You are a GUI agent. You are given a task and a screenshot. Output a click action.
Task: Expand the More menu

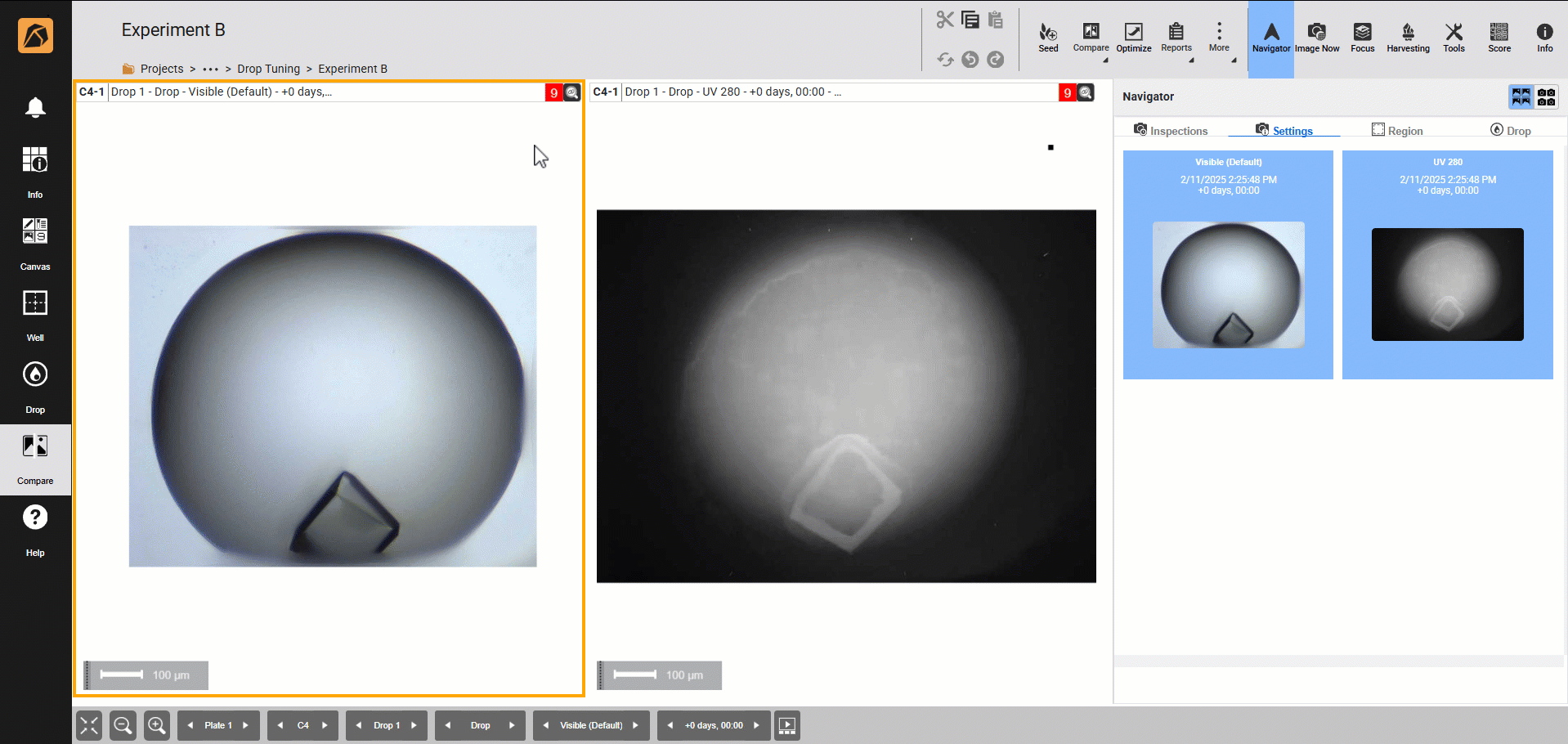(x=1219, y=38)
